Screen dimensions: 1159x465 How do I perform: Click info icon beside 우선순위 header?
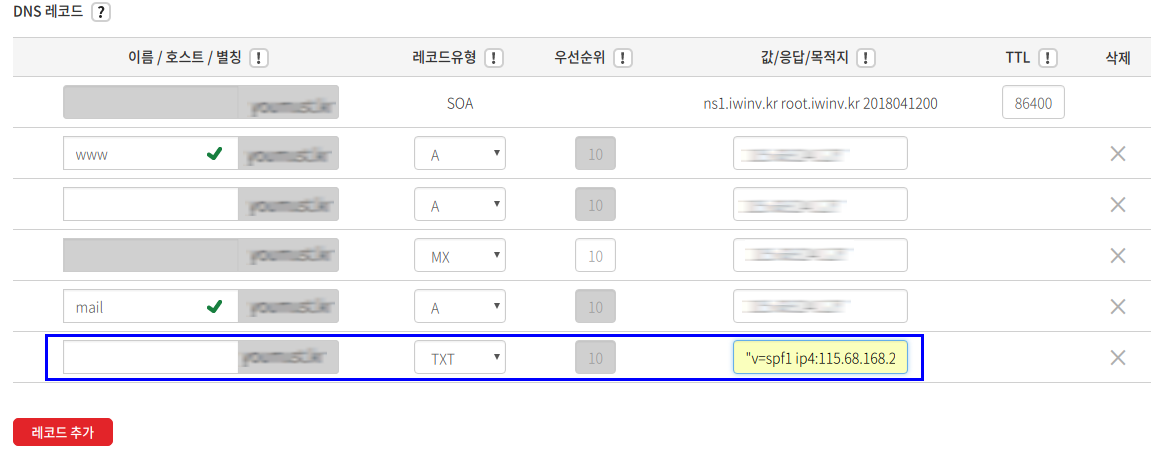click(622, 58)
